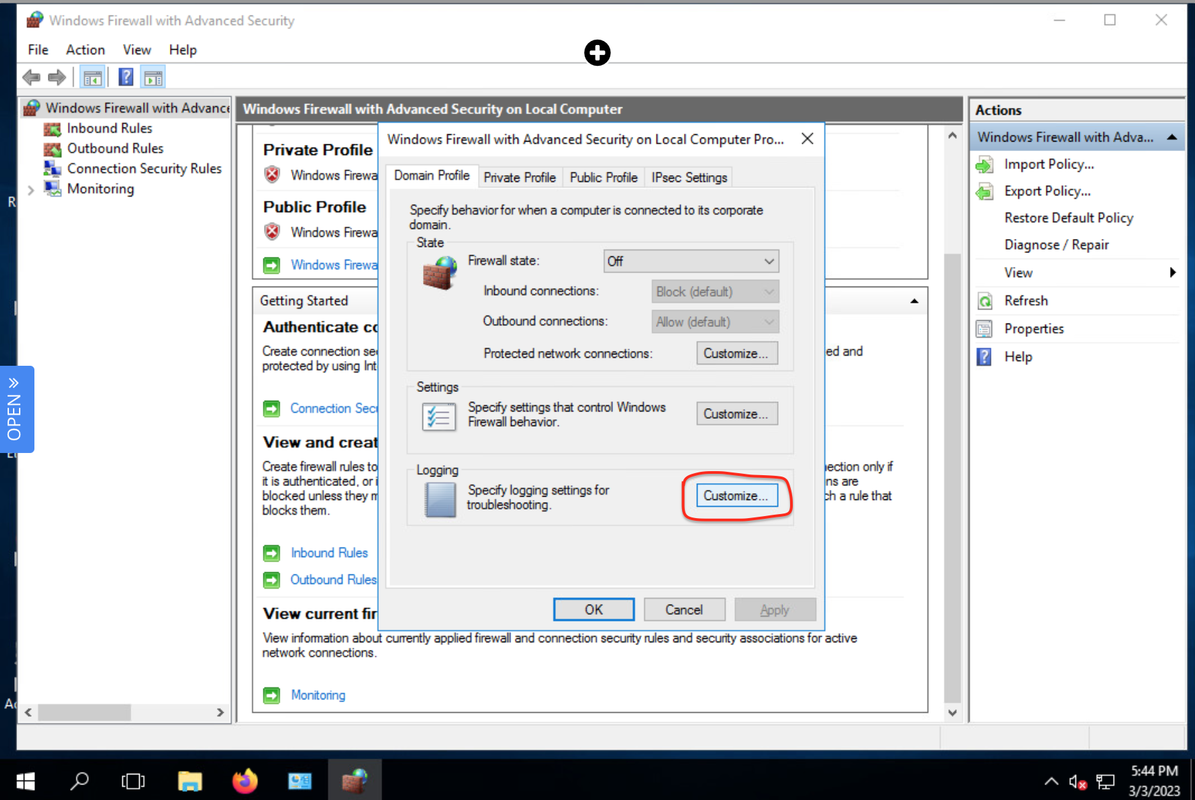
Task: Open the File menu
Action: (x=38, y=50)
